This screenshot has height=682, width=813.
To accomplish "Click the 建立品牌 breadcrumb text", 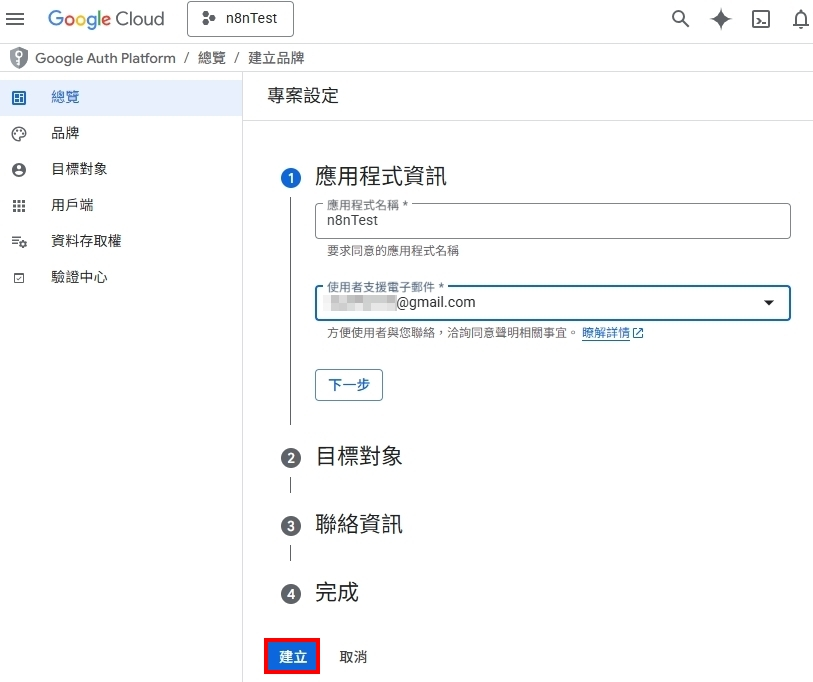I will pyautogui.click(x=276, y=58).
